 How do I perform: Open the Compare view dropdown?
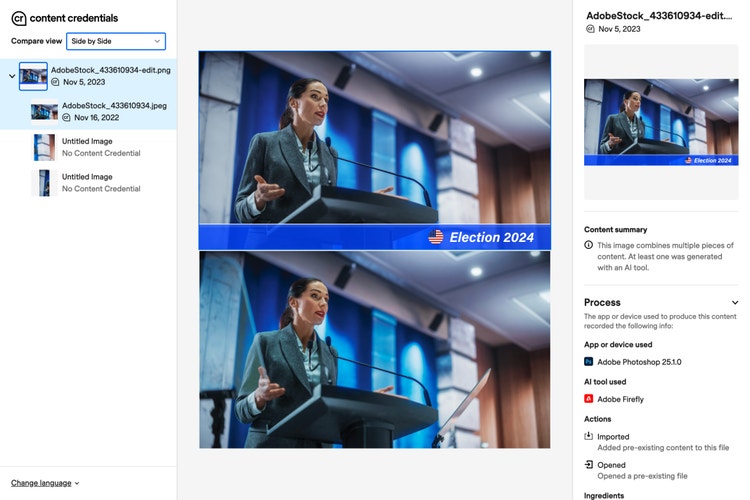point(116,41)
